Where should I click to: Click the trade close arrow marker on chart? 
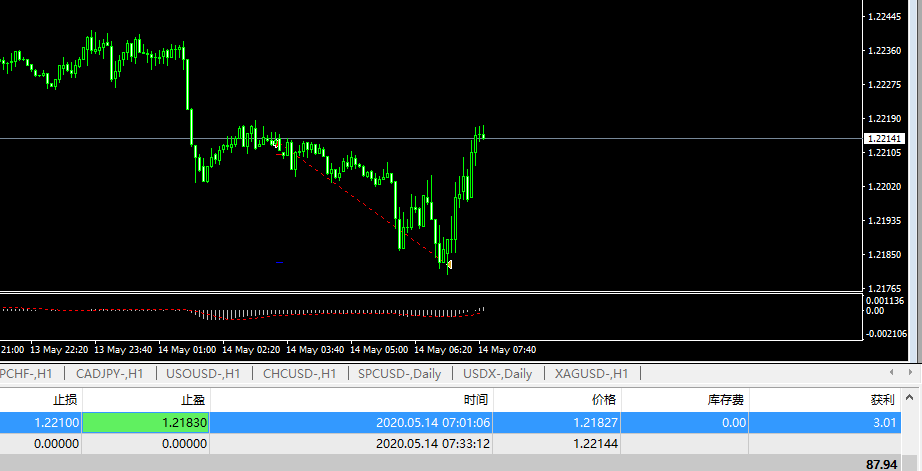tap(449, 265)
